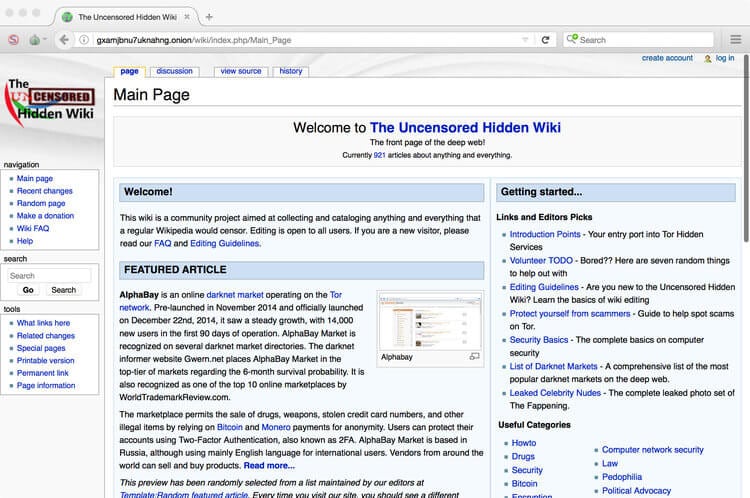Open the browser hamburger menu

[736, 40]
